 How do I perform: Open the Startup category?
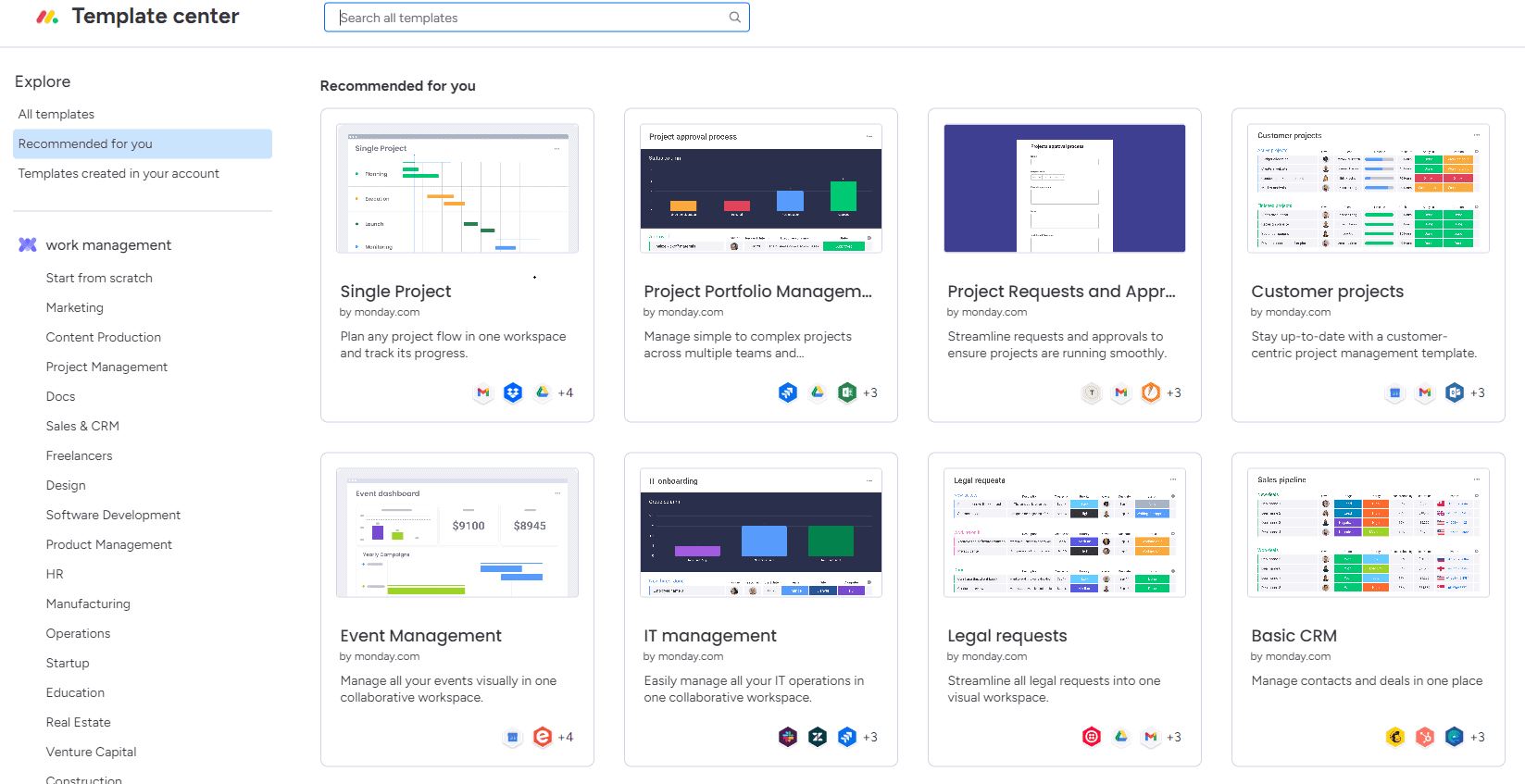click(x=68, y=663)
